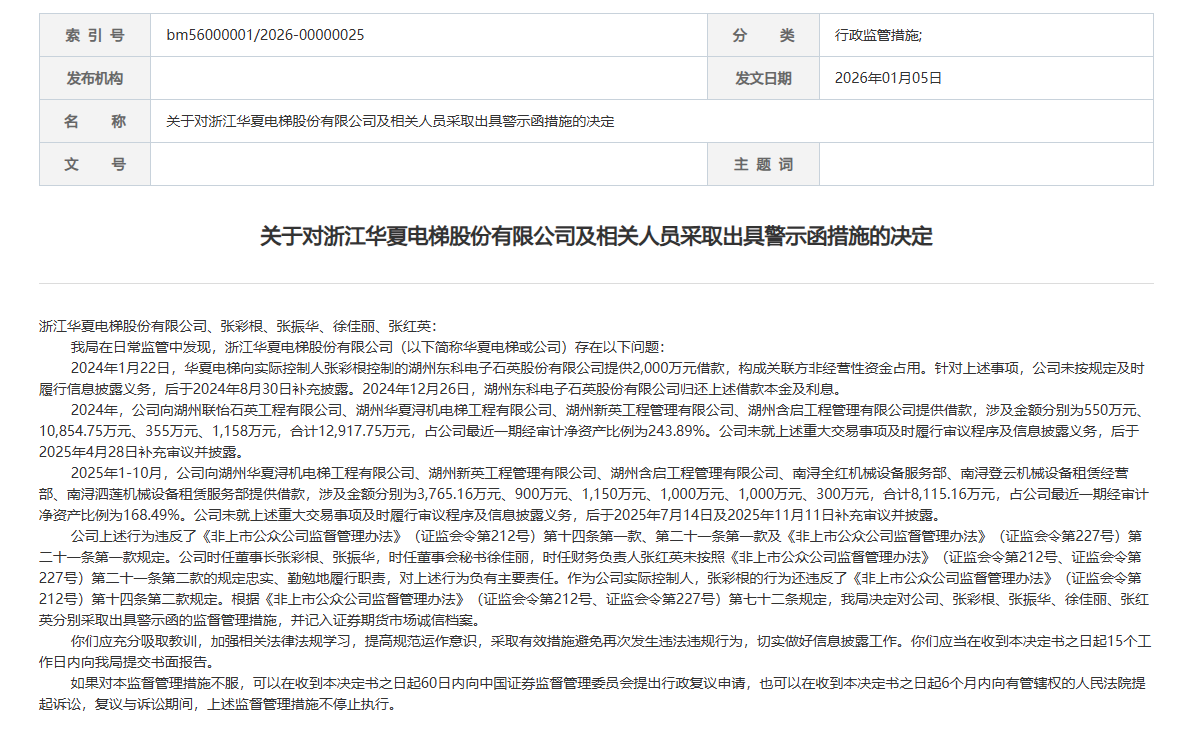Screen dimensions: 1186x732
Task: Click the 文号 label cell
Action: [x=95, y=164]
